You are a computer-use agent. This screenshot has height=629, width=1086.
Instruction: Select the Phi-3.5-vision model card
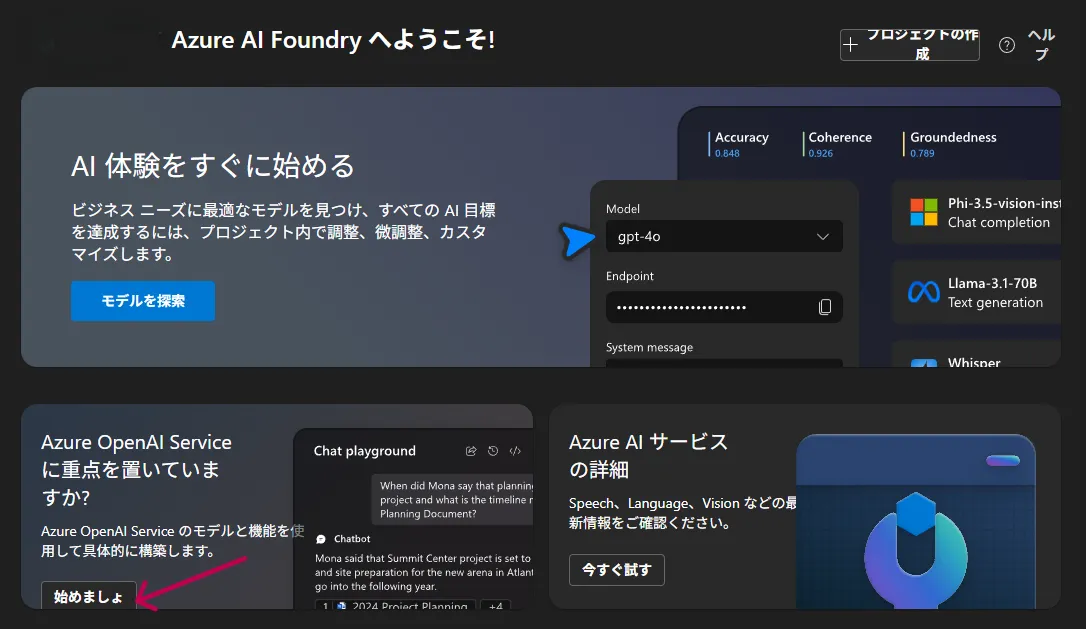pos(976,213)
